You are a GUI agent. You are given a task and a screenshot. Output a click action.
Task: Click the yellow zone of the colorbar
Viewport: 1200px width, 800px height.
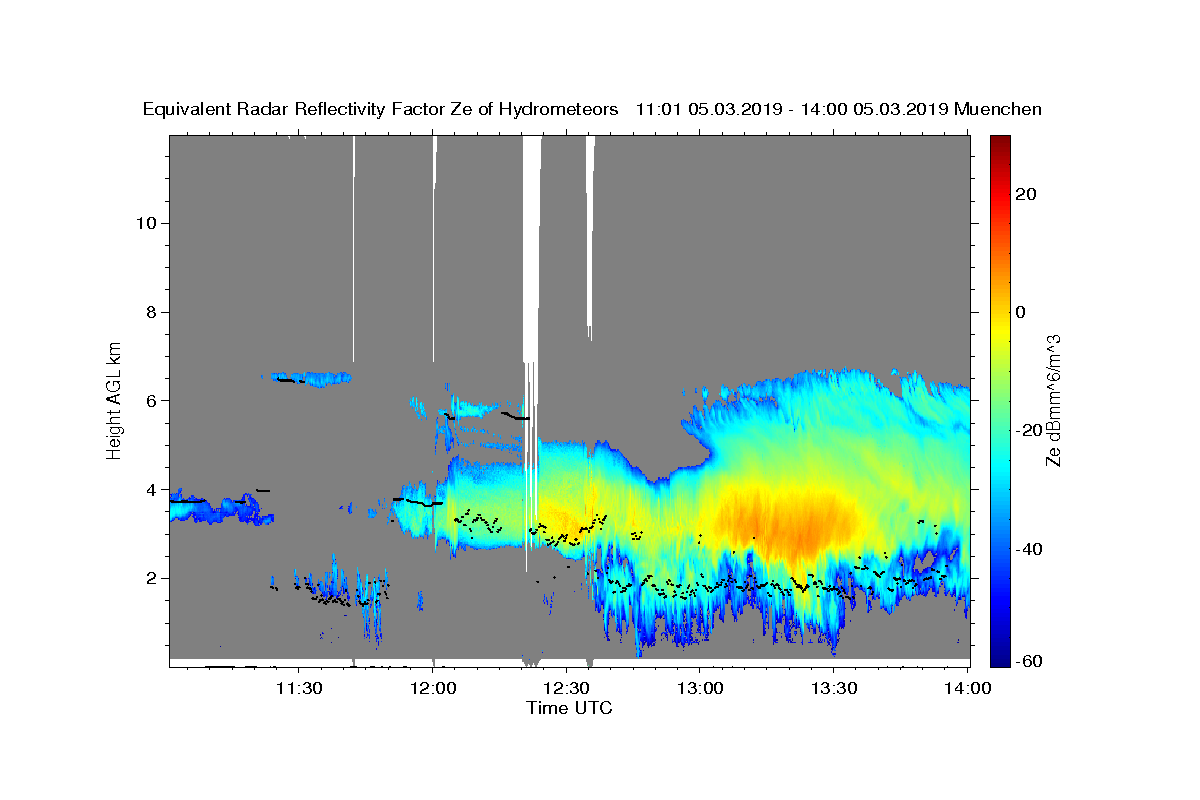pos(999,330)
